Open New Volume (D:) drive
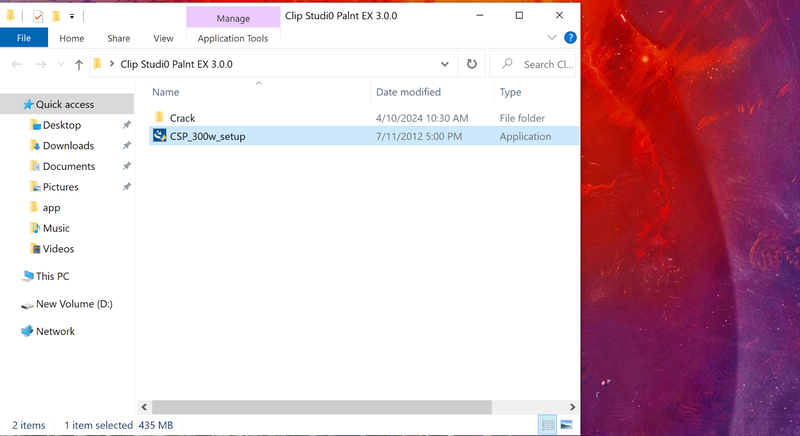 click(x=74, y=304)
